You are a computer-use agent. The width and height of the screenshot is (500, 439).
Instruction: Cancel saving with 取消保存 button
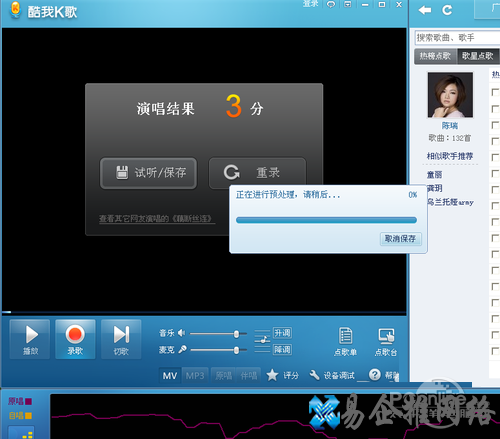point(401,239)
